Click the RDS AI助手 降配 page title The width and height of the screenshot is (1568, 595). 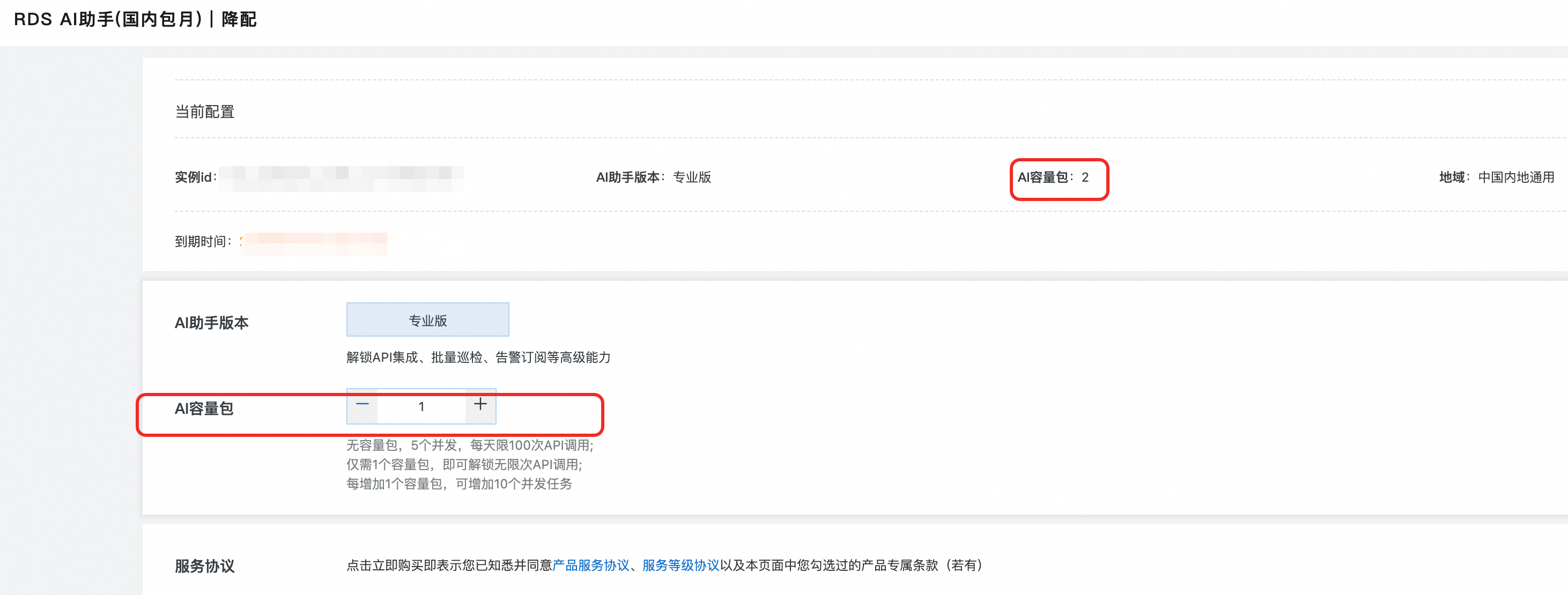pos(135,19)
